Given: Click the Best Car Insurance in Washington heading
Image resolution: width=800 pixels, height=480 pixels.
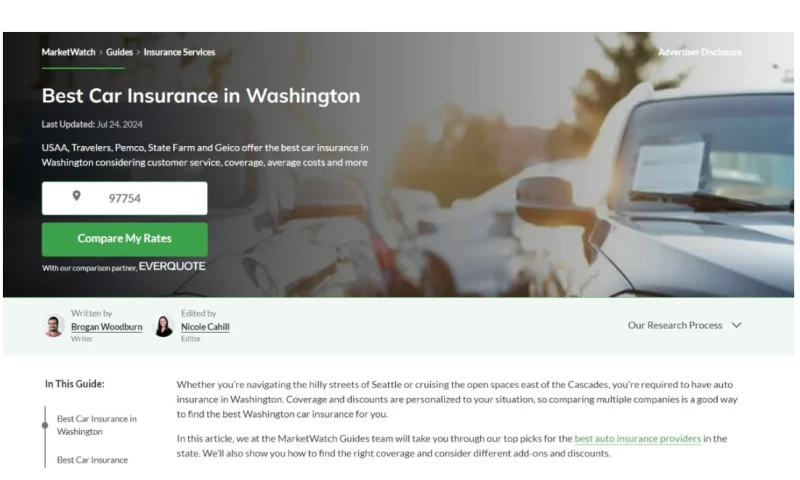Looking at the screenshot, I should [x=201, y=96].
